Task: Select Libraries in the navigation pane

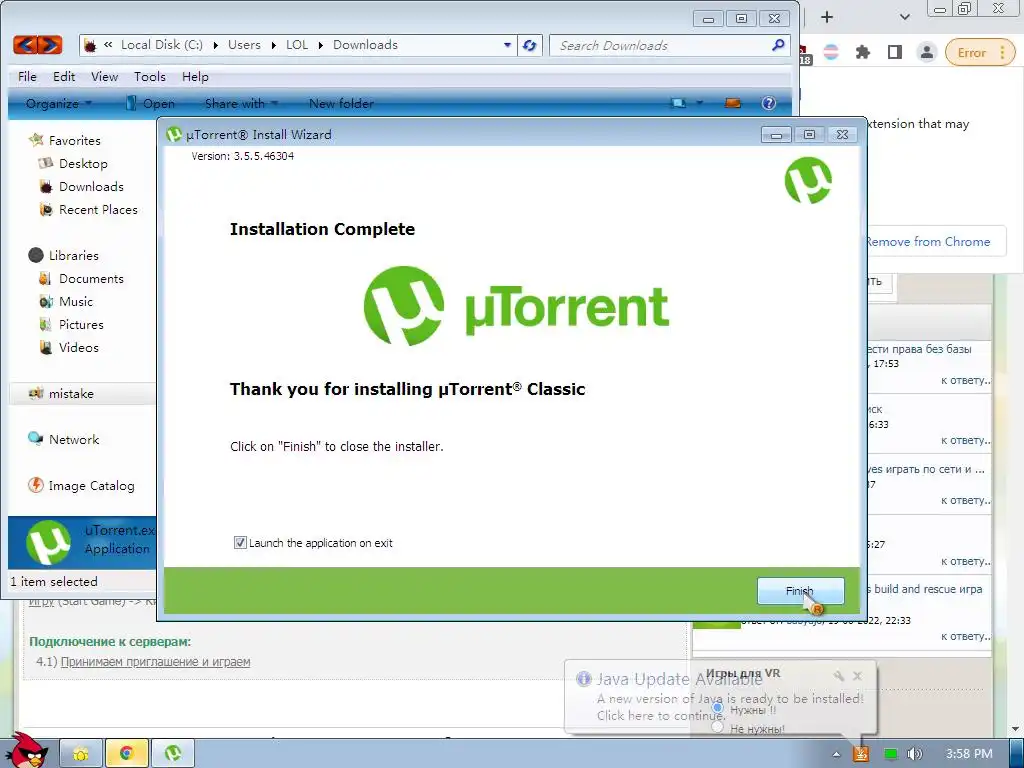Action: pos(73,255)
